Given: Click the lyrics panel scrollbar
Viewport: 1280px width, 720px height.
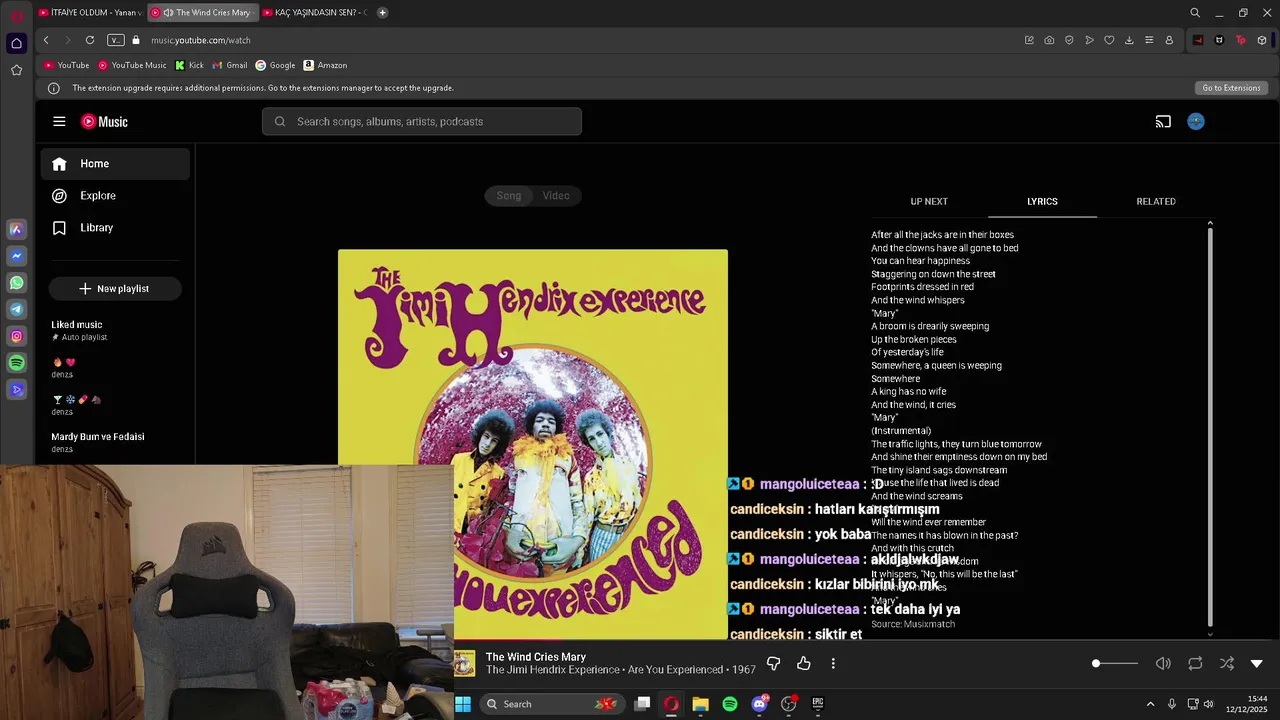Looking at the screenshot, I should tap(1210, 428).
